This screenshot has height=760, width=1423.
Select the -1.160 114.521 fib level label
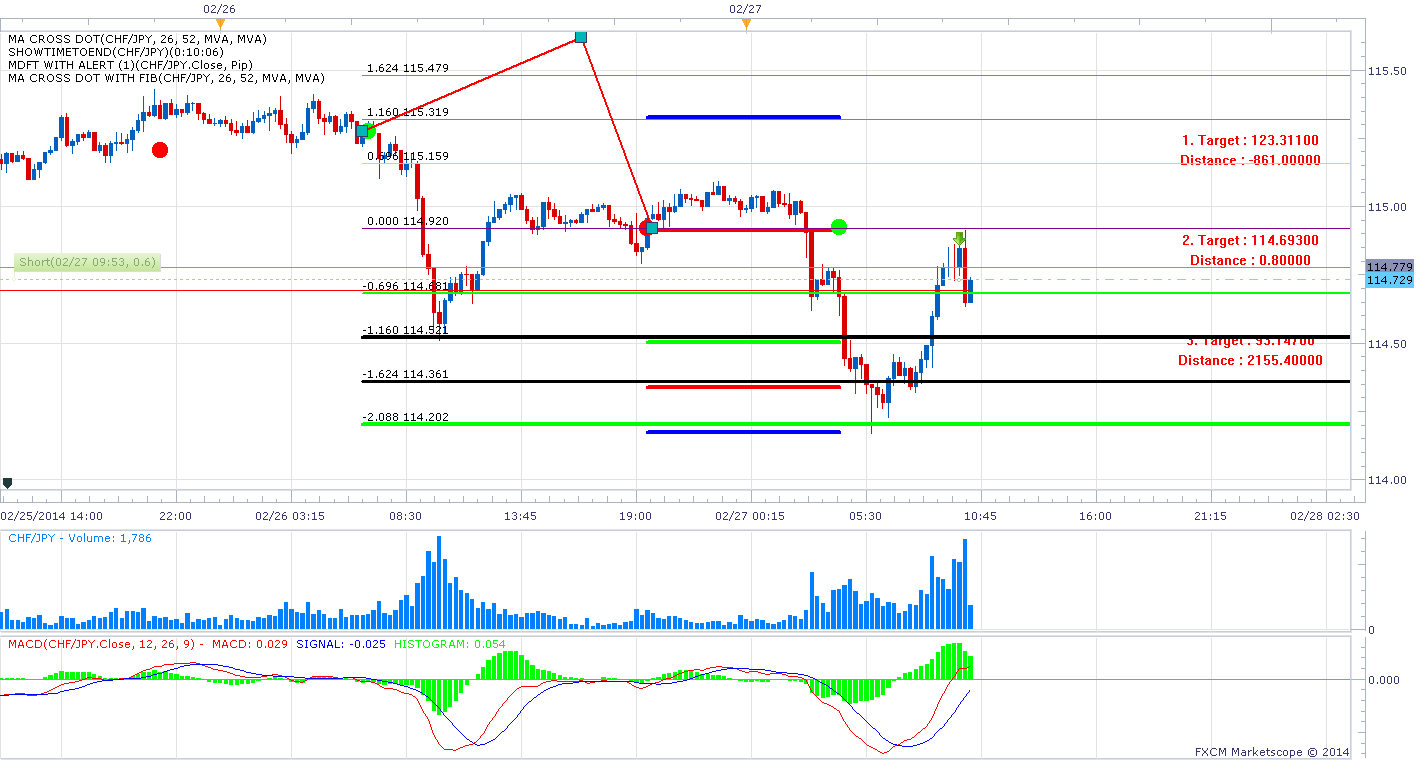pyautogui.click(x=405, y=330)
